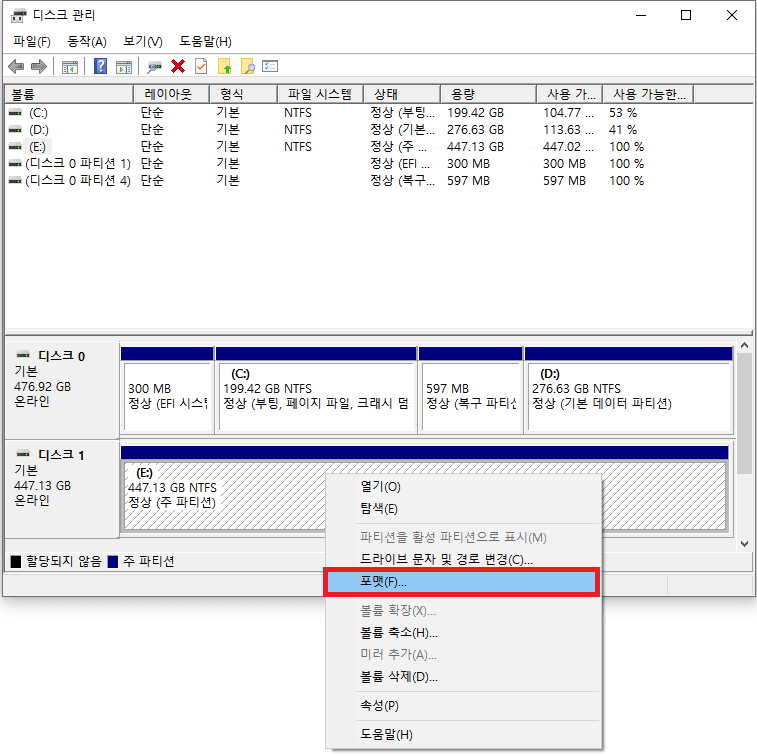The width and height of the screenshot is (757, 756).
Task: Sort by 사용 가능한... column header
Action: 648,94
